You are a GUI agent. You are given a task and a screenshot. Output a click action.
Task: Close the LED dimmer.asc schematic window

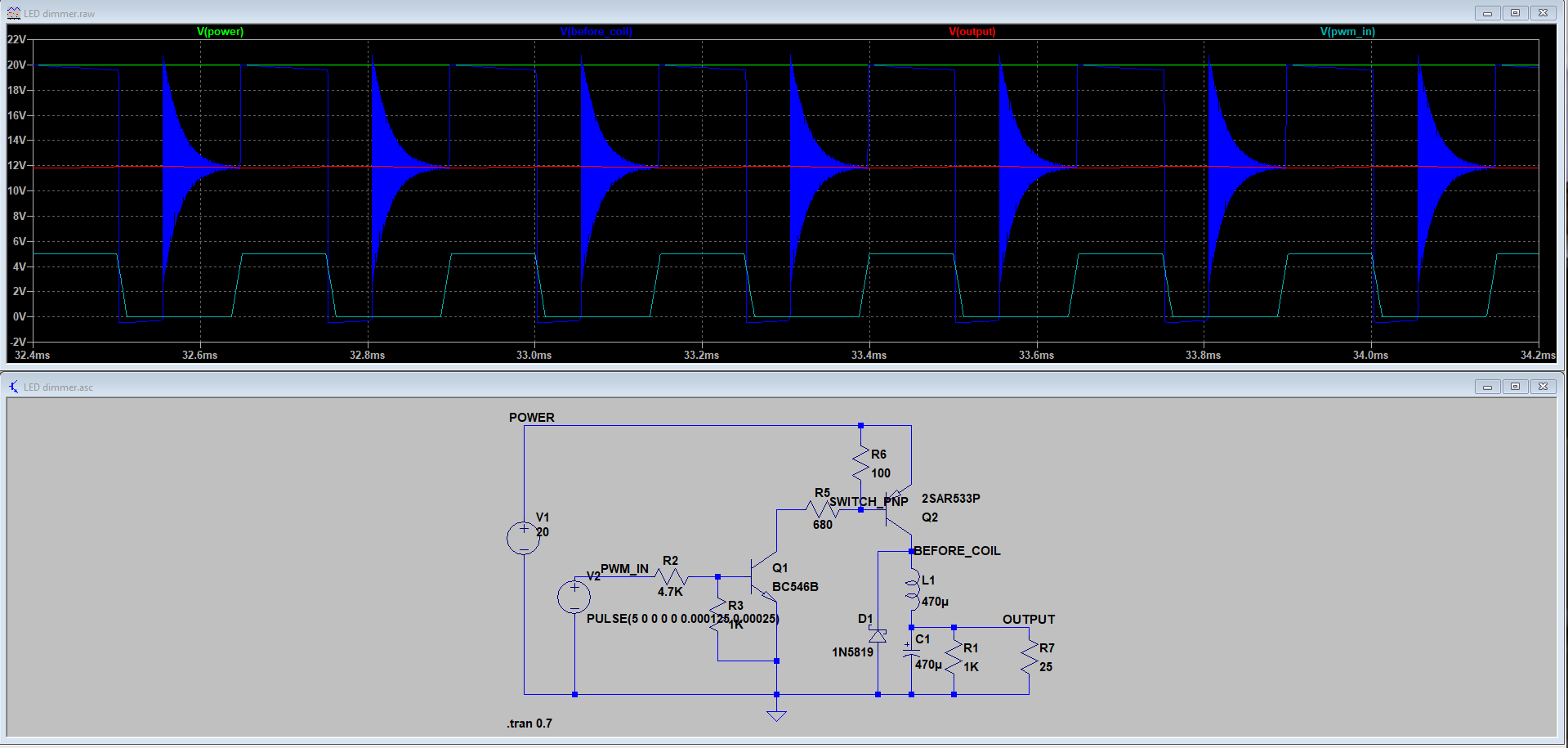pos(1543,387)
